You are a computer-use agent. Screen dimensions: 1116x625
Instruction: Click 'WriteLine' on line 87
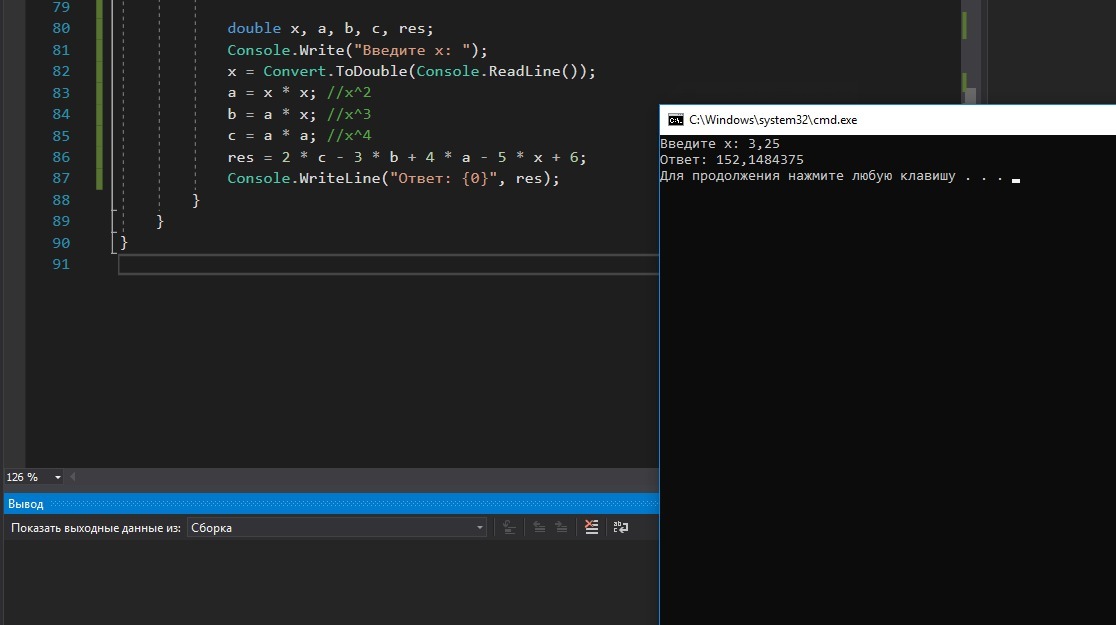tap(339, 178)
